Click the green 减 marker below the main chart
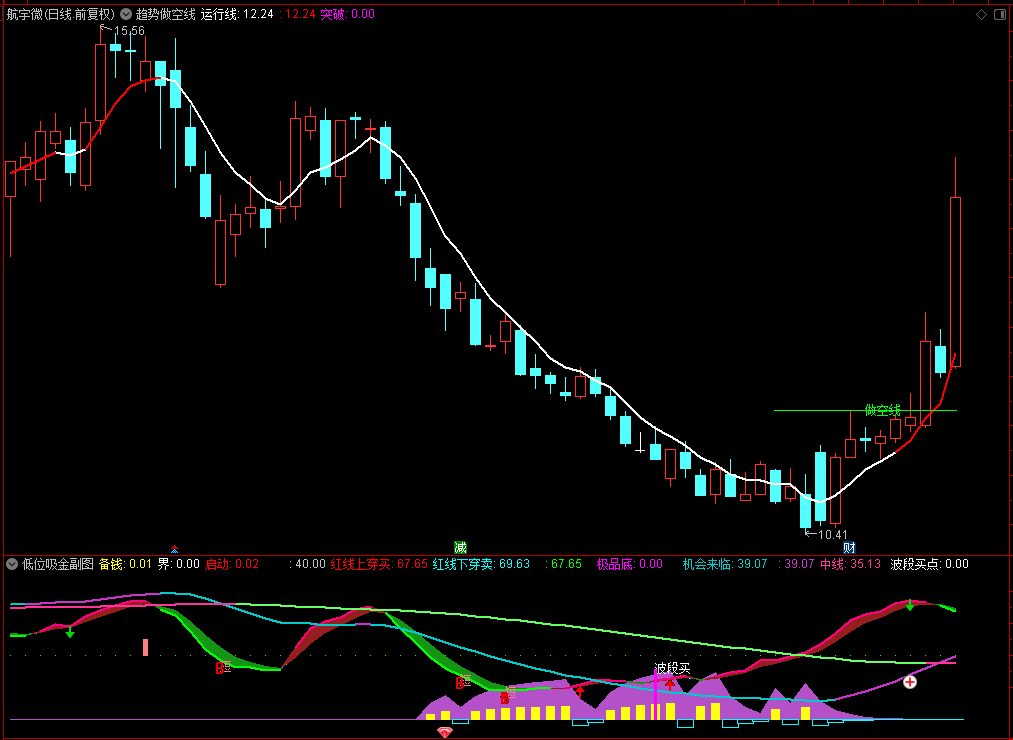 click(x=460, y=548)
